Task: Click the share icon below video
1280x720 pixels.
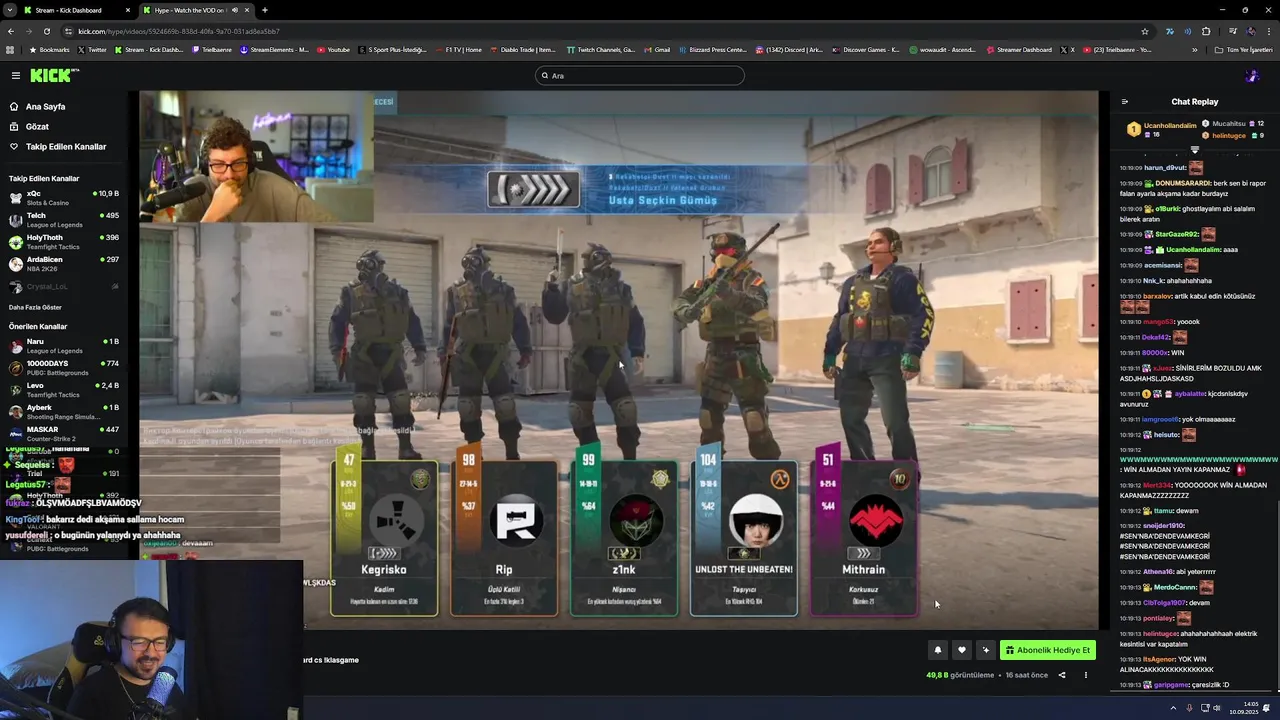Action: (1062, 675)
